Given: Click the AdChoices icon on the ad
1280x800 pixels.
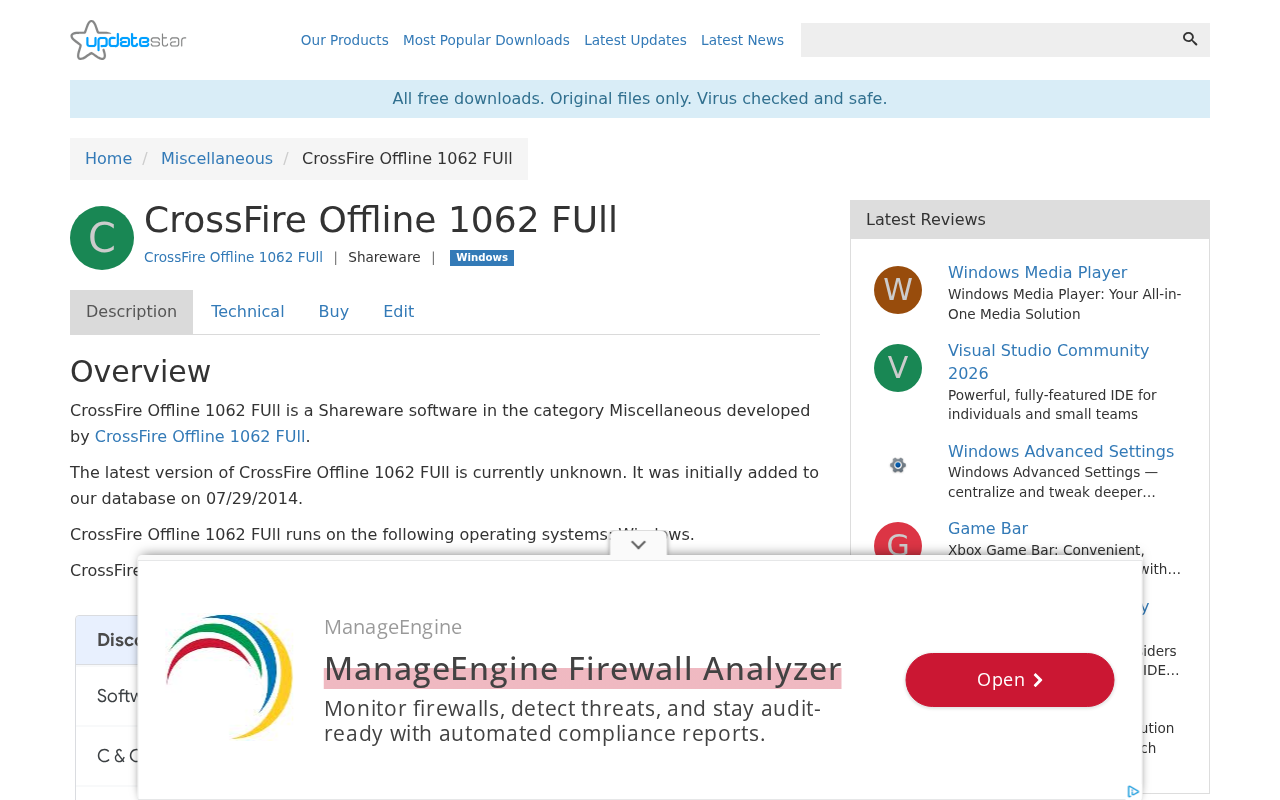Looking at the screenshot, I should 1133,791.
